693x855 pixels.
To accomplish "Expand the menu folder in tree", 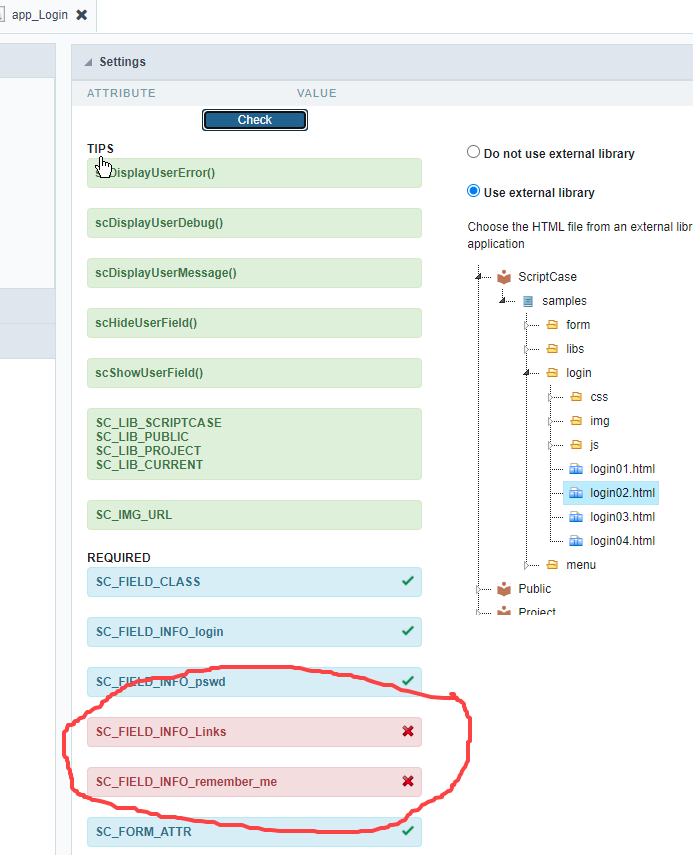I will click(527, 565).
